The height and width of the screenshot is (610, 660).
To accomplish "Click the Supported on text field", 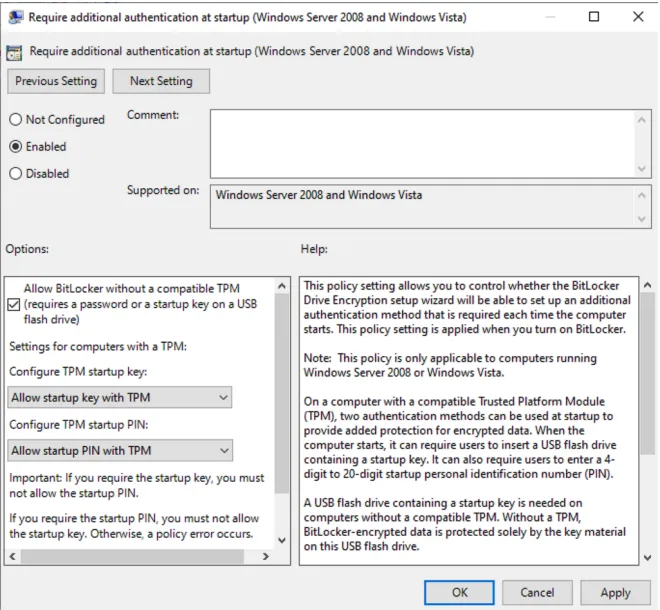I will [x=423, y=207].
